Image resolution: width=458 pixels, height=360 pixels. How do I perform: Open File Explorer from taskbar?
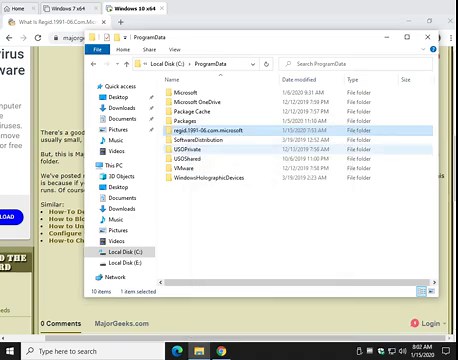(x=199, y=351)
